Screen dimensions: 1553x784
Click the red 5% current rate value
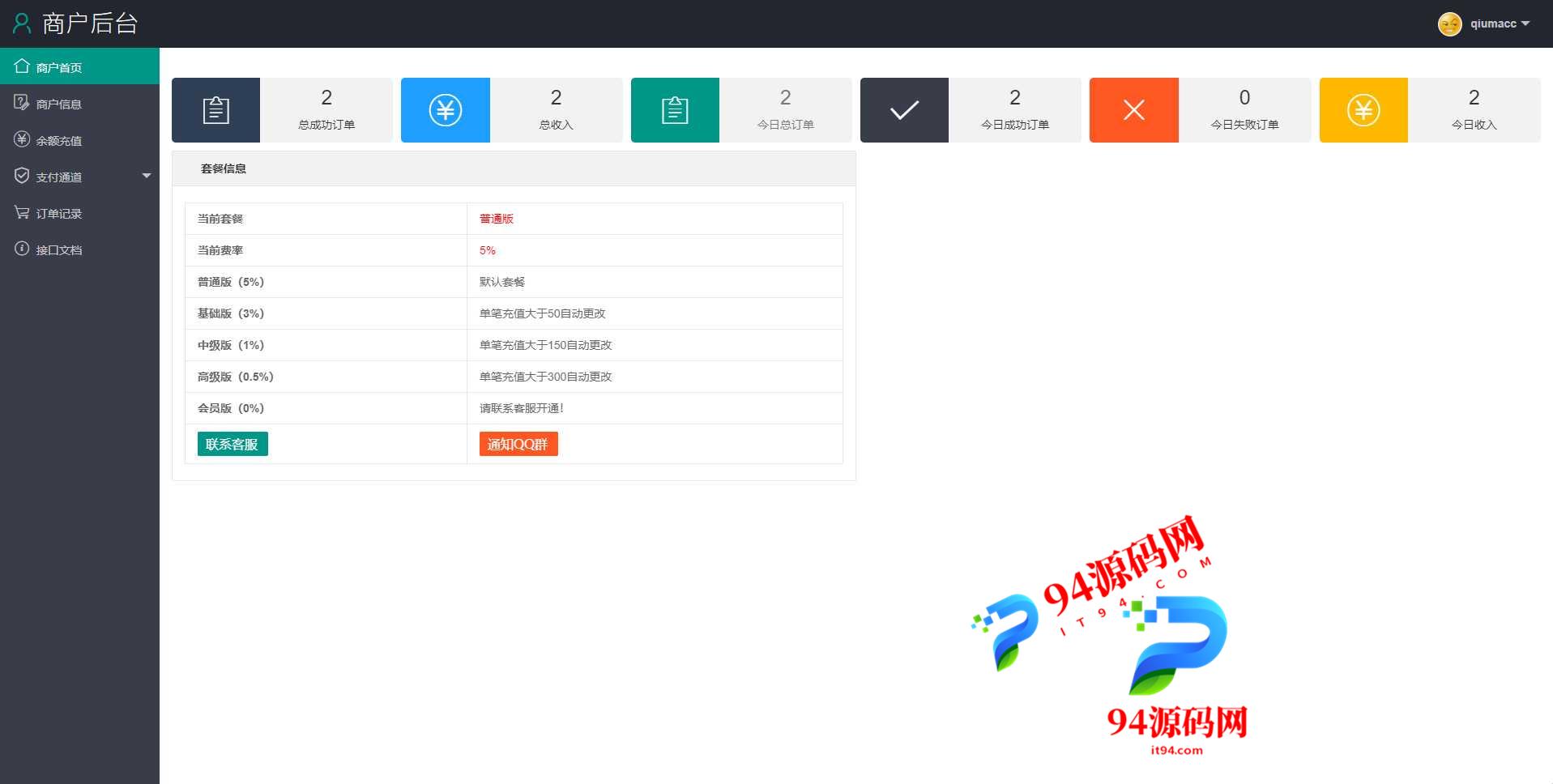click(x=488, y=250)
